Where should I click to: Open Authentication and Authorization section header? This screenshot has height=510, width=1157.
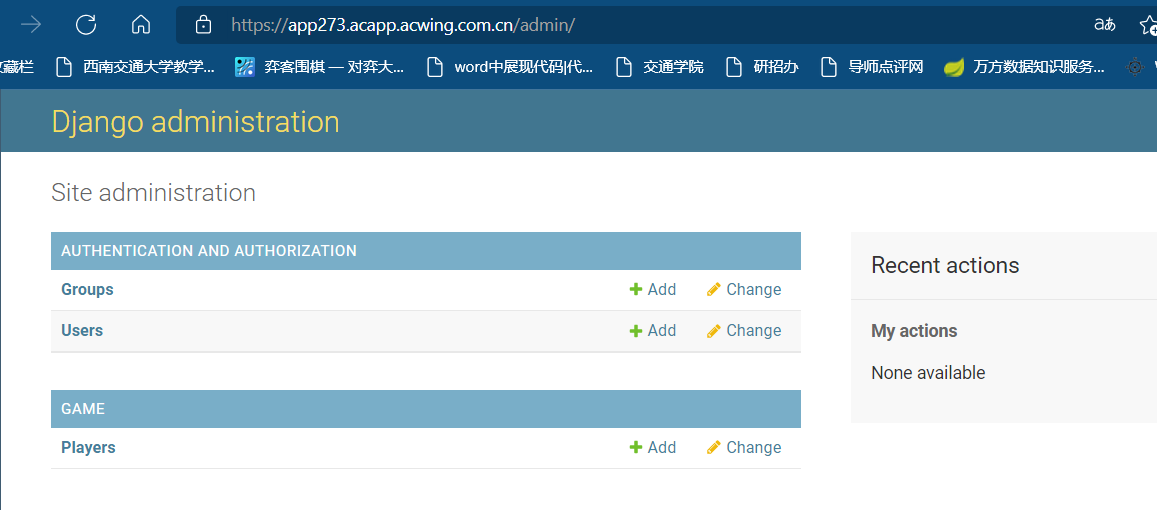point(209,251)
